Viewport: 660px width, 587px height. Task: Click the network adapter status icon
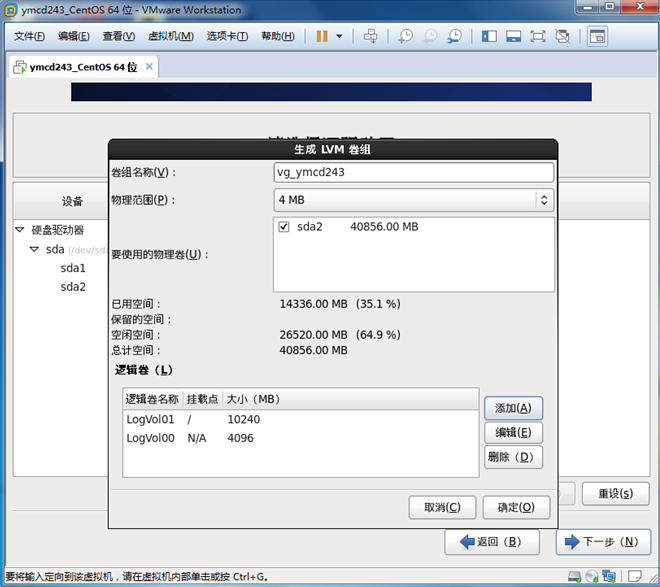(x=609, y=576)
